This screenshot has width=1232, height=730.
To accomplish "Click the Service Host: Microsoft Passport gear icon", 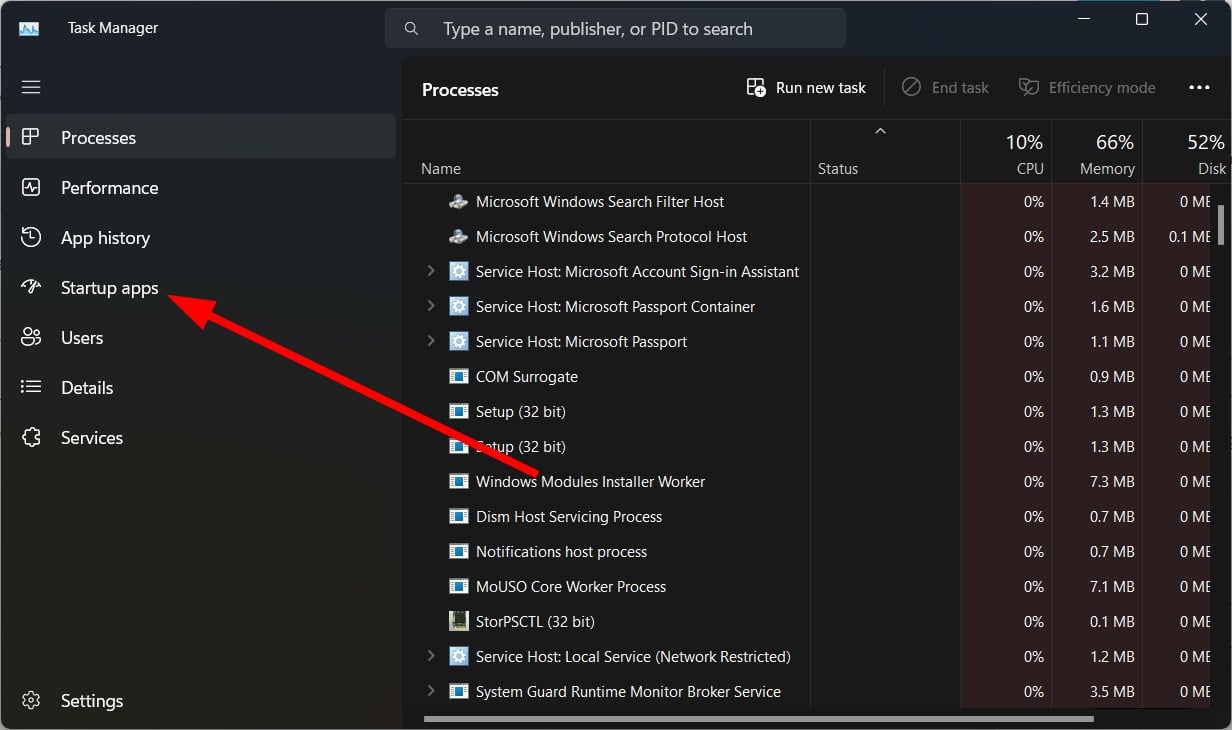I will pos(459,341).
